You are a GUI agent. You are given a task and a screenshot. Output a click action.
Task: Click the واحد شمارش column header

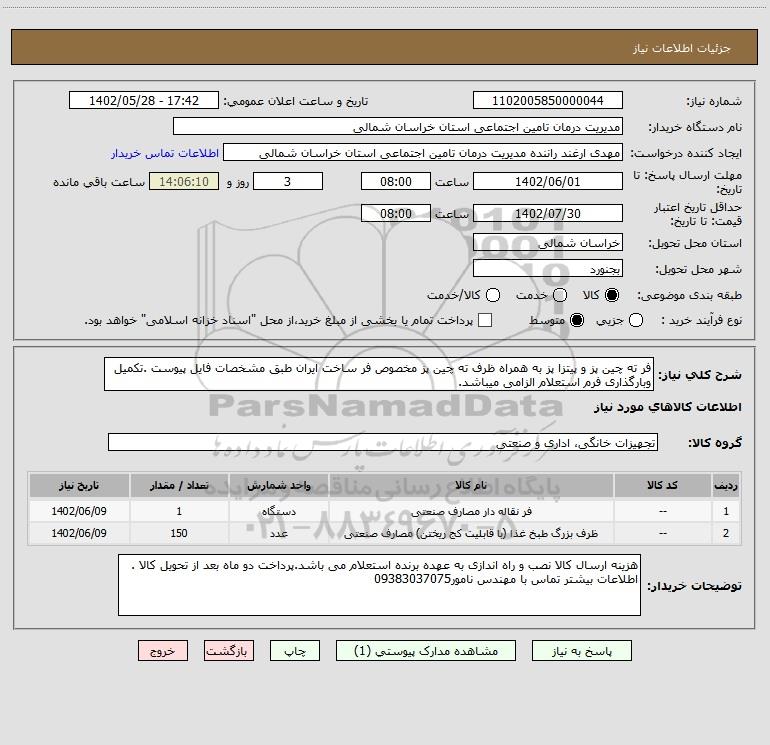click(x=278, y=486)
